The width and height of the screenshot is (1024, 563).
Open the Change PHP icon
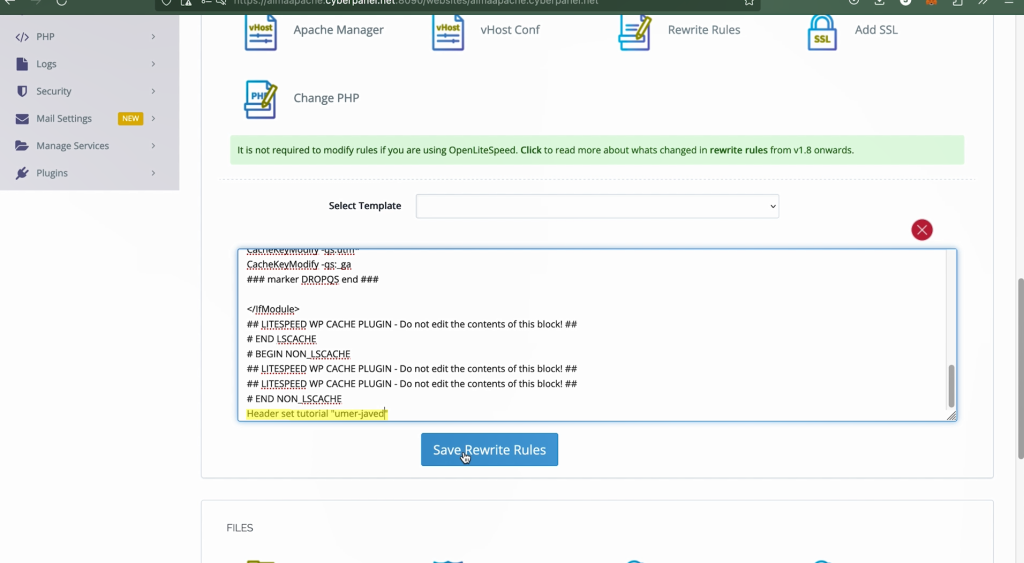tap(261, 99)
